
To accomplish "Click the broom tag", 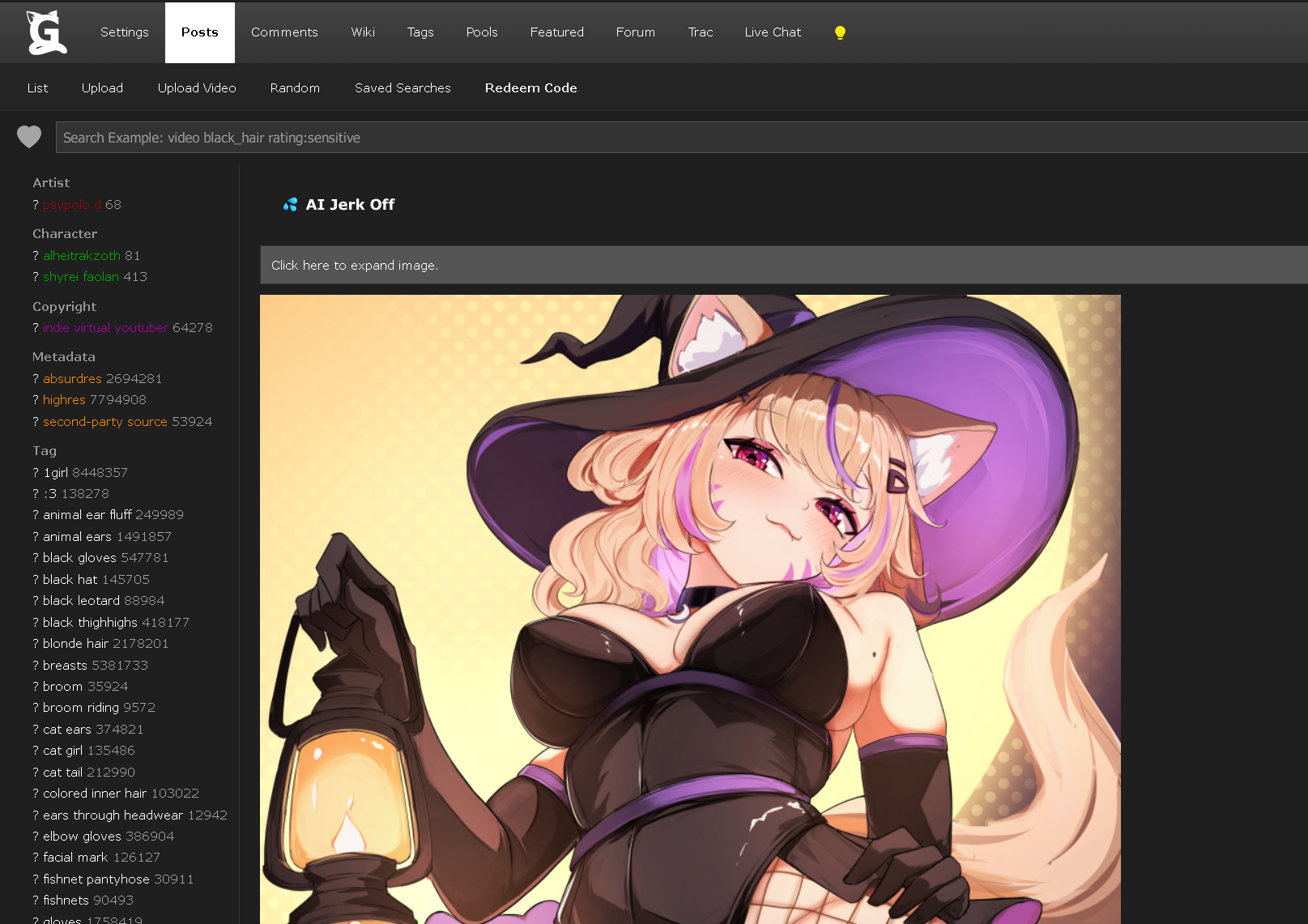I will (x=62, y=687).
